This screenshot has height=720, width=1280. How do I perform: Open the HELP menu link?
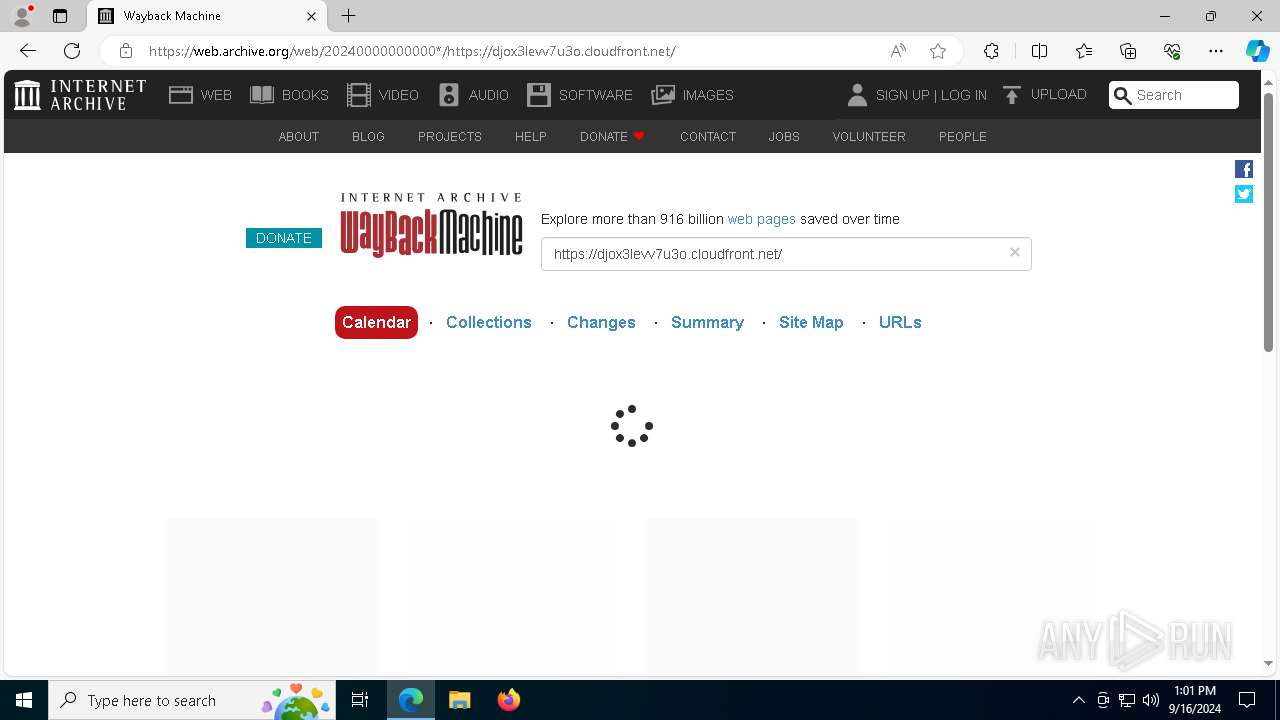coord(531,136)
